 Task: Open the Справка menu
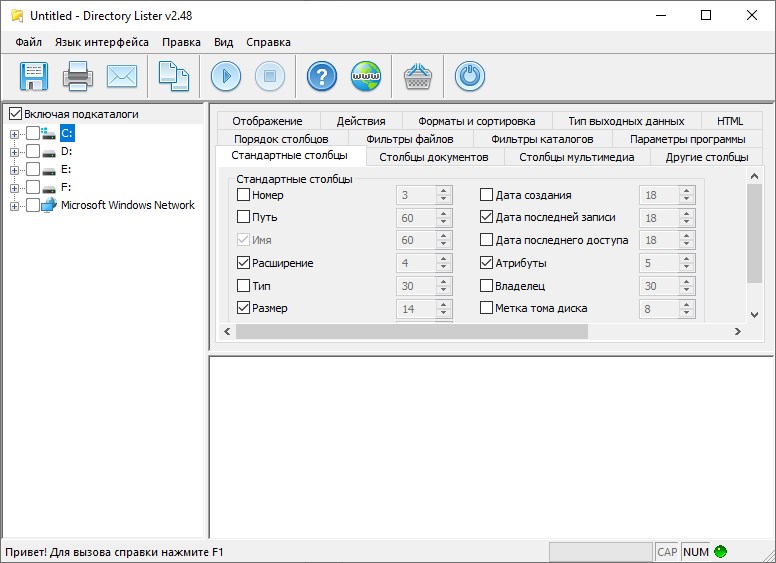pos(268,42)
